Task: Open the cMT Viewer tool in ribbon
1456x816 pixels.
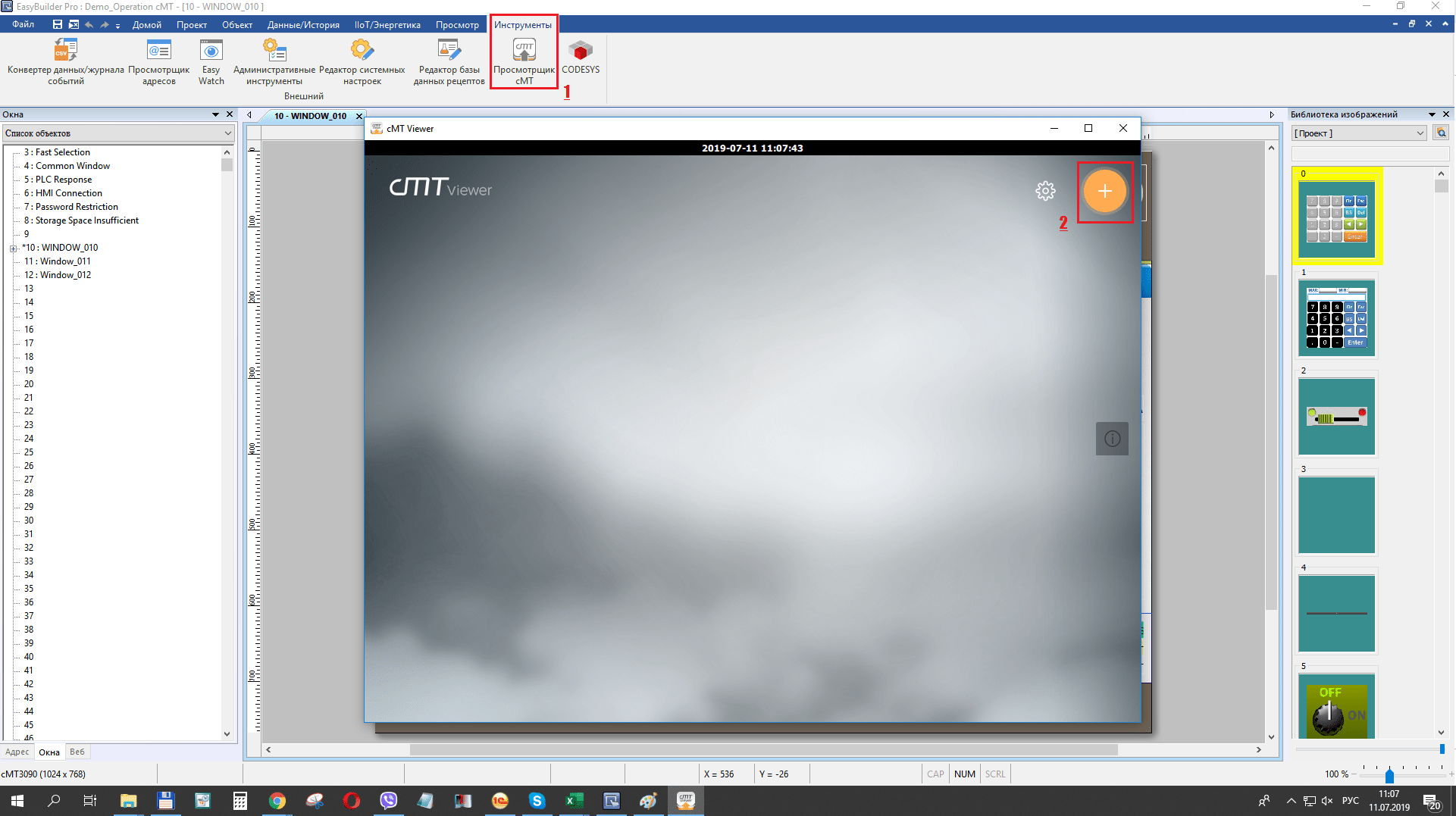Action: pyautogui.click(x=524, y=61)
